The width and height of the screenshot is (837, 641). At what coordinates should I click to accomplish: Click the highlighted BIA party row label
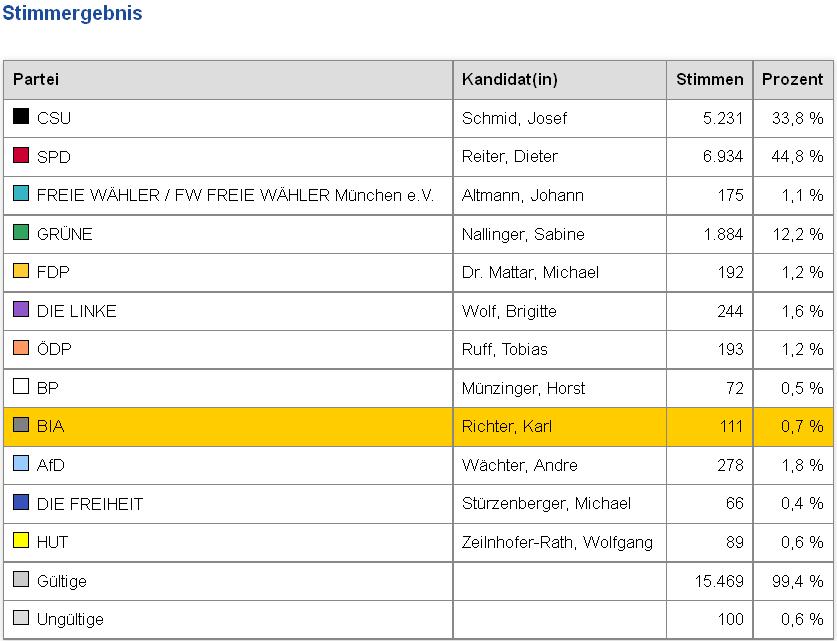click(50, 426)
